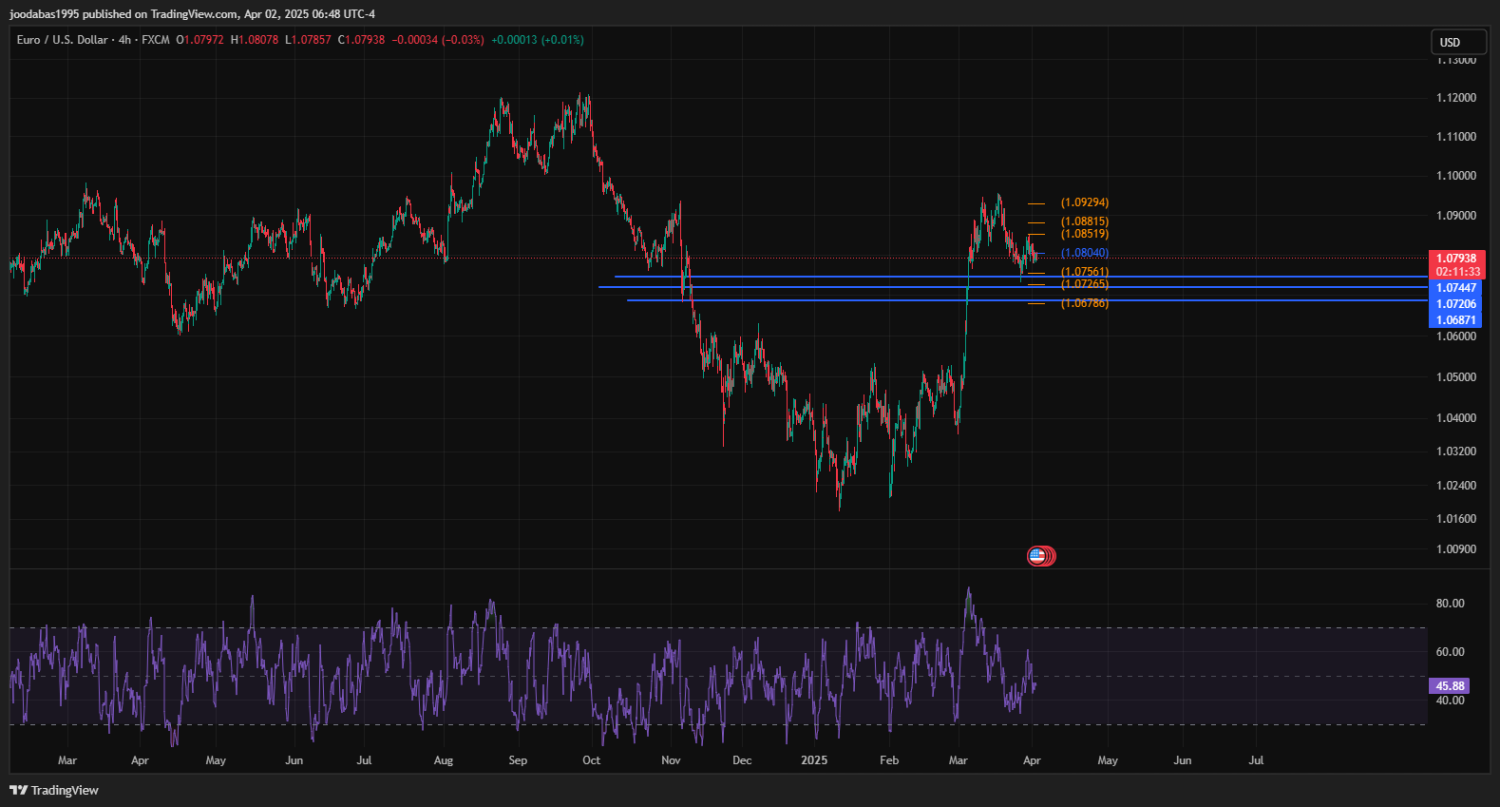Click the orange 1.09294 level label
This screenshot has width=1500, height=807.
(1084, 202)
